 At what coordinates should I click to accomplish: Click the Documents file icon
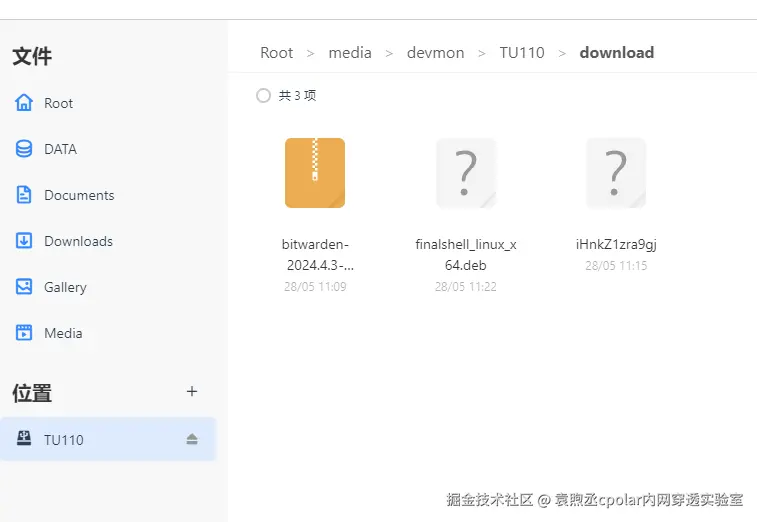24,195
